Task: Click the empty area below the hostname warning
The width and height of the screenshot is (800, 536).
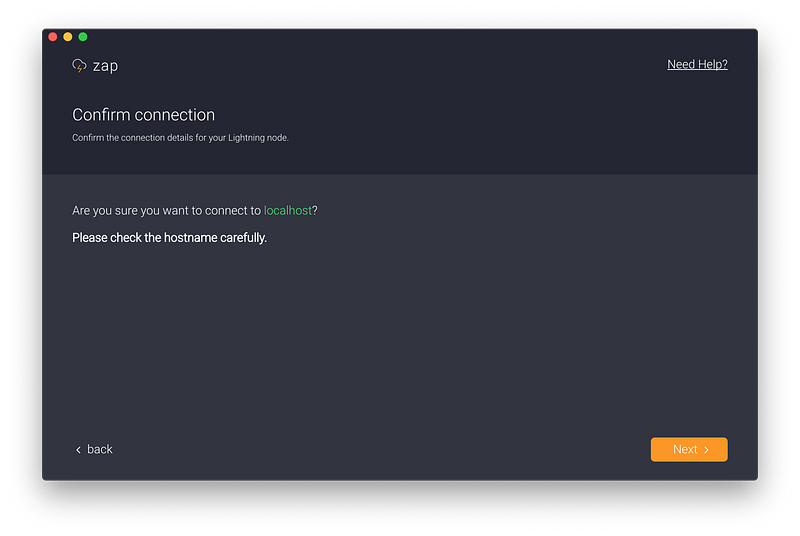Action: (x=400, y=330)
